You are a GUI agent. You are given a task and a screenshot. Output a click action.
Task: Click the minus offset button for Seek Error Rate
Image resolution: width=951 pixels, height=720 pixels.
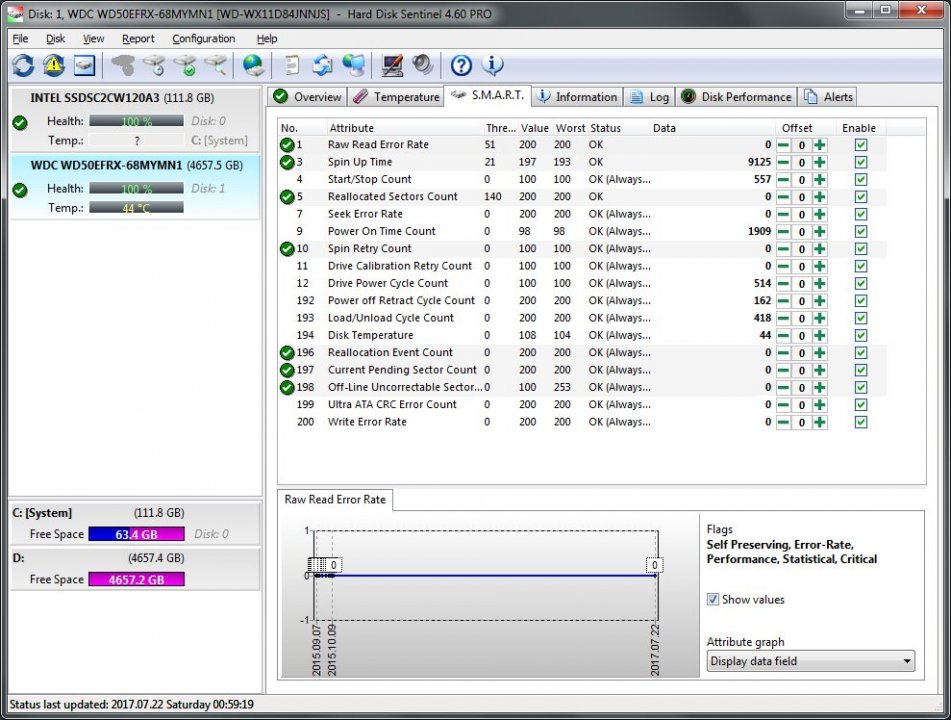point(784,214)
